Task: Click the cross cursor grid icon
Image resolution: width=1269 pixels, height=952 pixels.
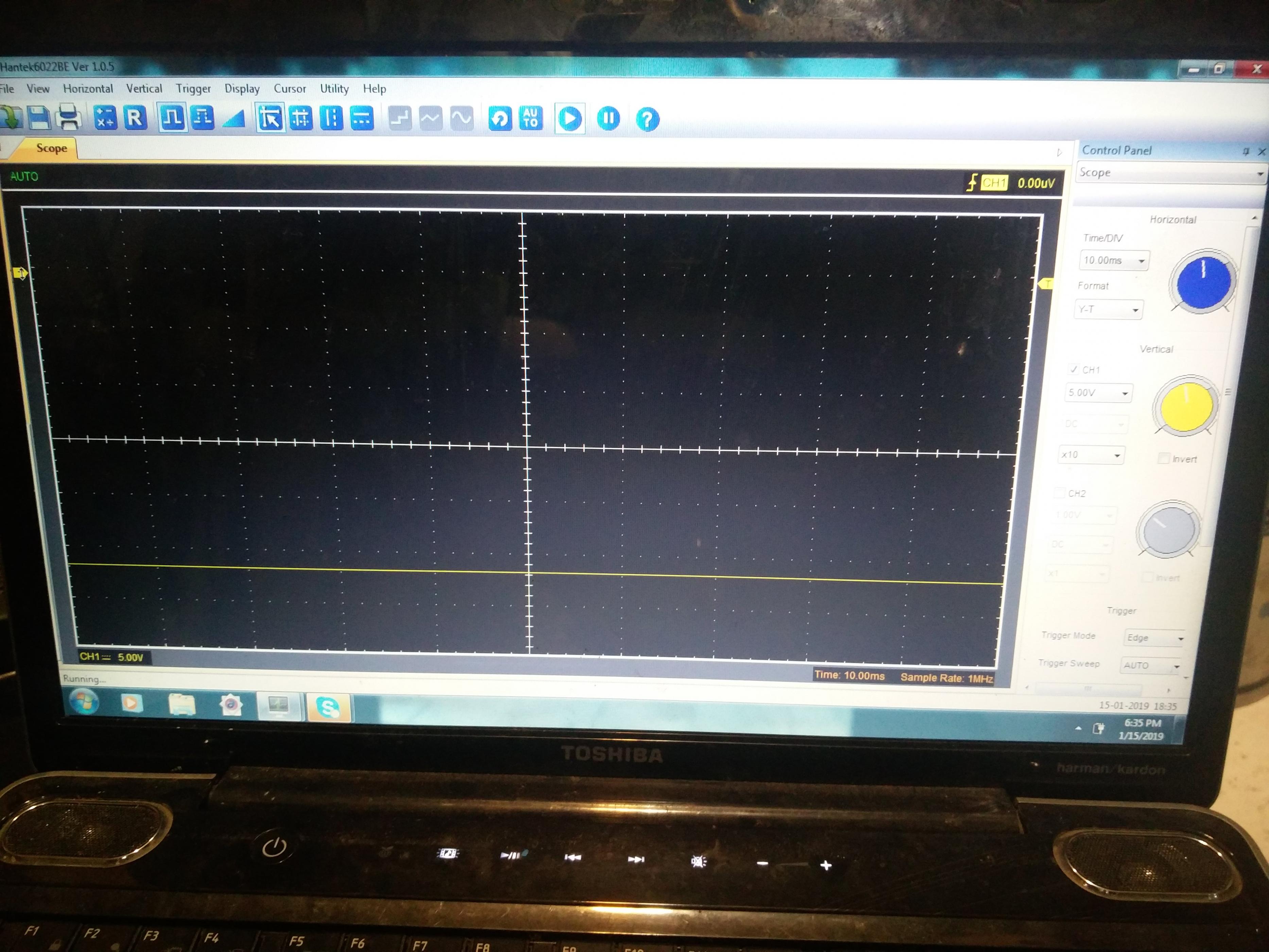Action: click(x=301, y=118)
